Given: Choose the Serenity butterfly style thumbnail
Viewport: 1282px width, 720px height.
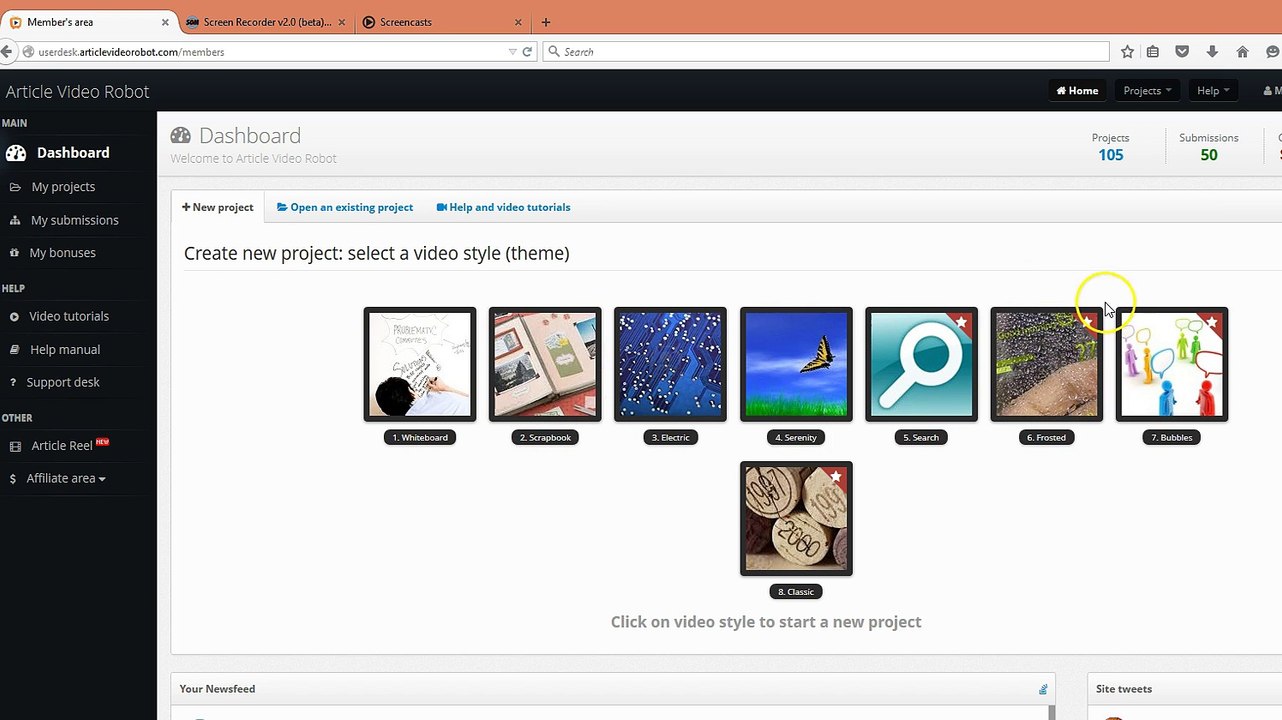Looking at the screenshot, I should 796,364.
